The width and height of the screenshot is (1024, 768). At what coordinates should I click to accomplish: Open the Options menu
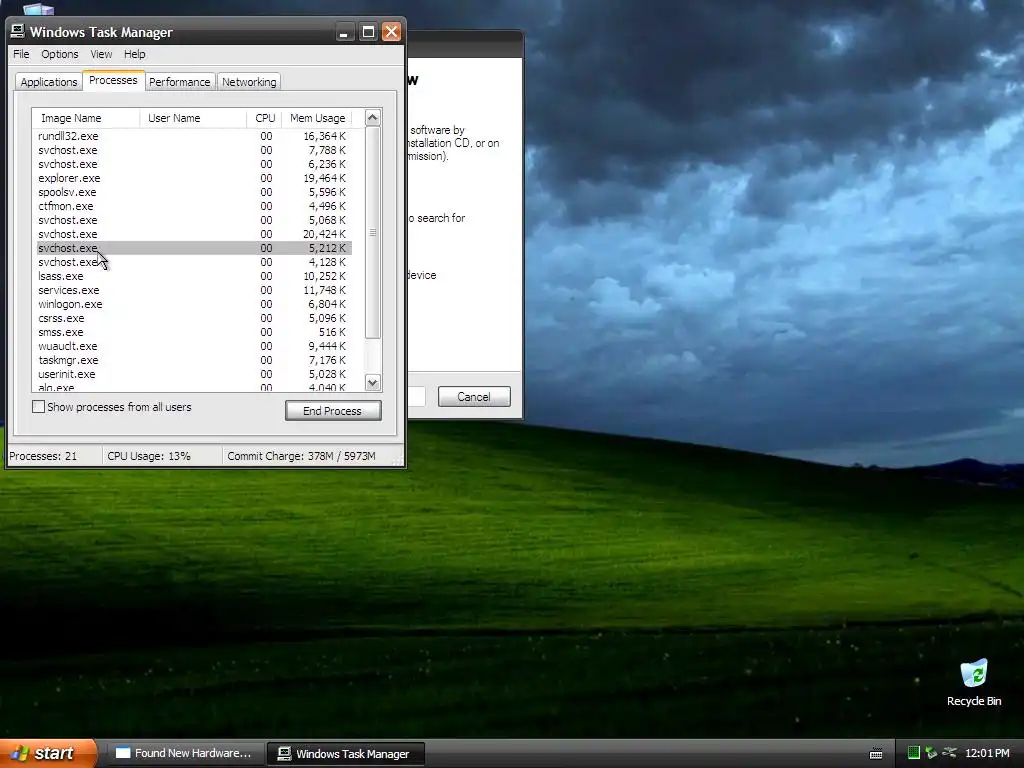click(59, 54)
